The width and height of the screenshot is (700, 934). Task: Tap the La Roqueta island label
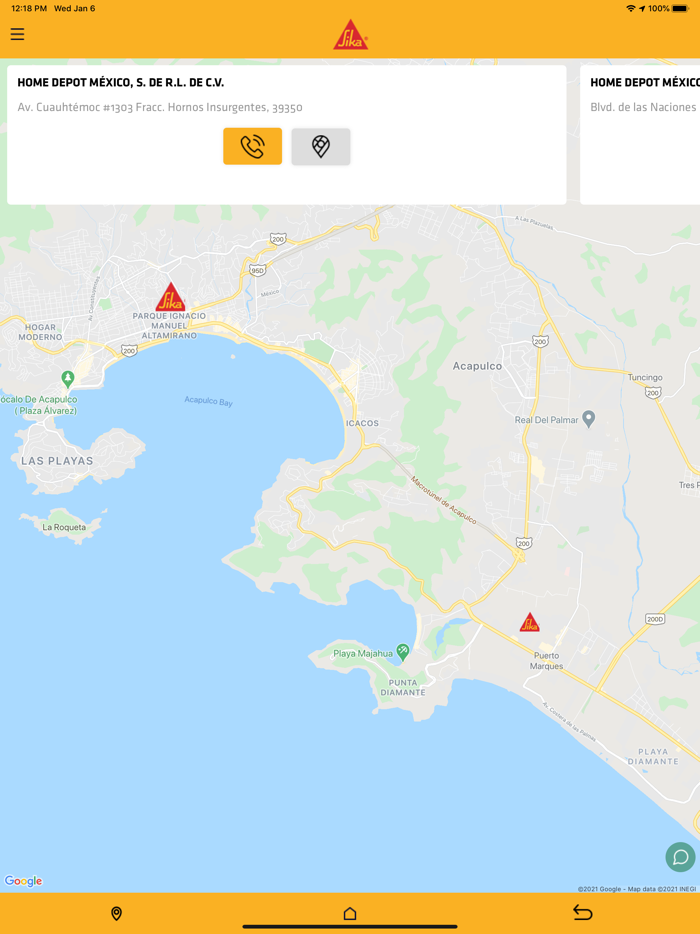(64, 527)
